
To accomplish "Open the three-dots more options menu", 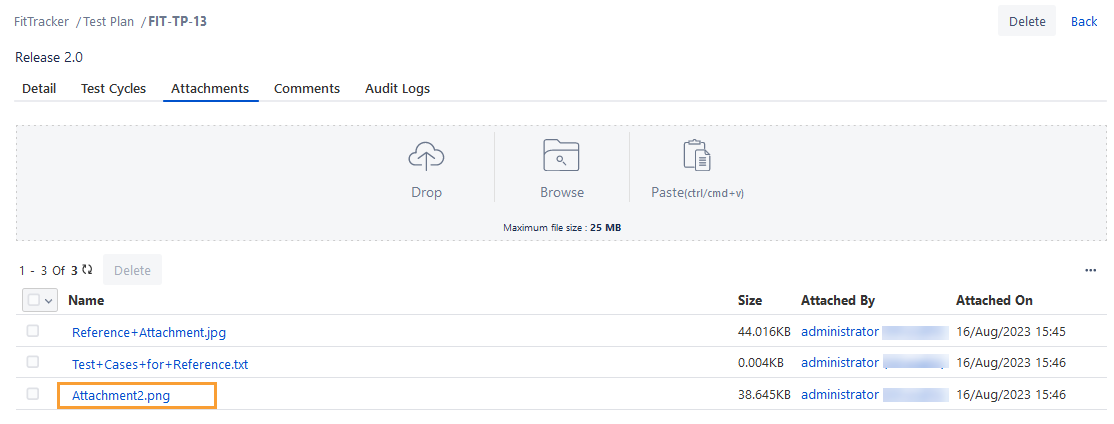I will pyautogui.click(x=1090, y=270).
